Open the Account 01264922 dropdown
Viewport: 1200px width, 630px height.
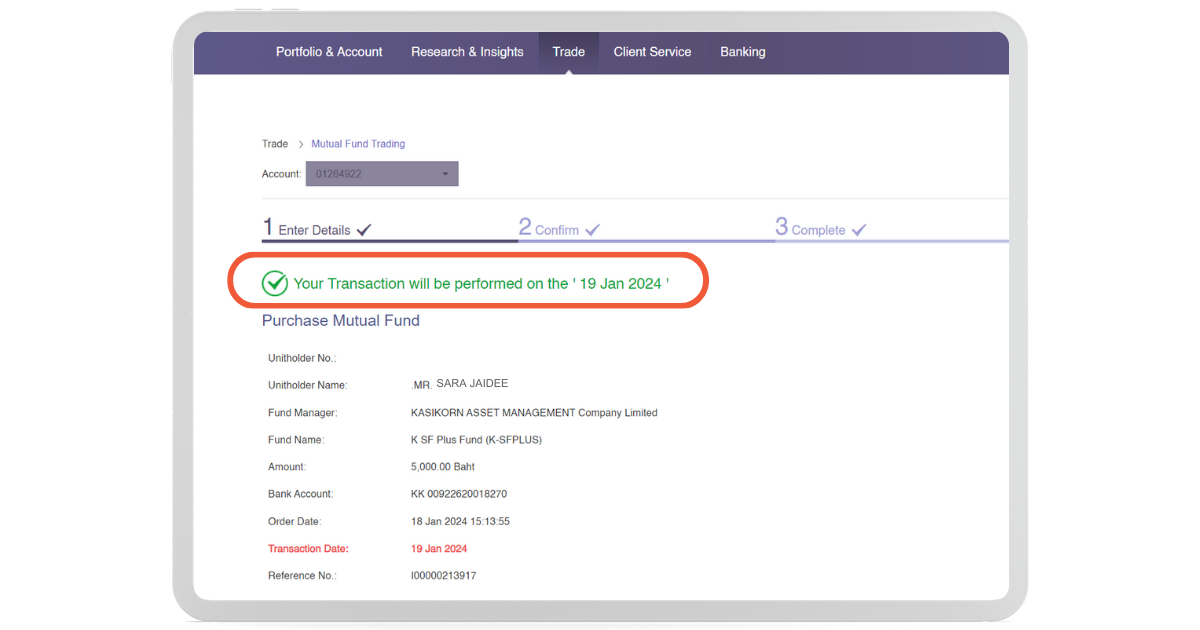click(x=382, y=174)
